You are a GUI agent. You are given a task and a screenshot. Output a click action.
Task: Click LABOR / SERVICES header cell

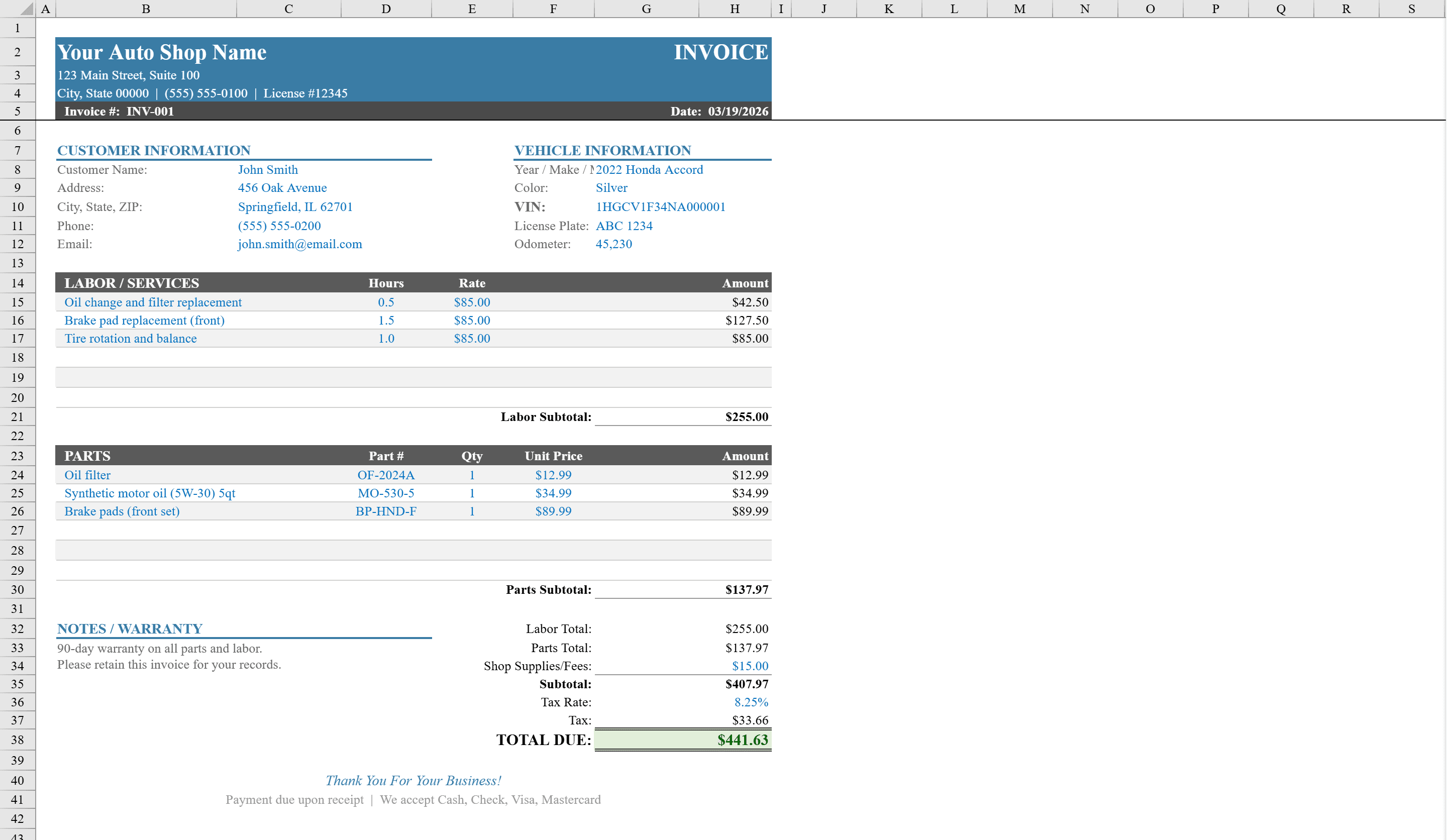132,283
